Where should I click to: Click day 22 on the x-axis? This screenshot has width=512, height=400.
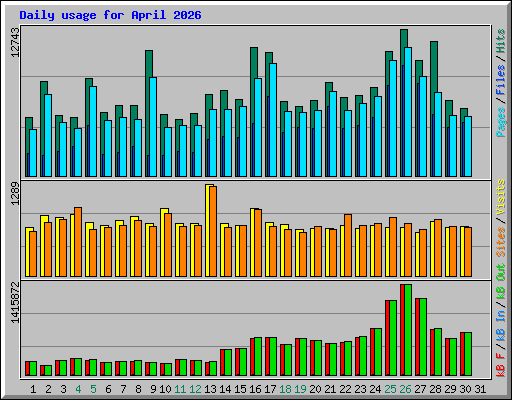(x=345, y=389)
